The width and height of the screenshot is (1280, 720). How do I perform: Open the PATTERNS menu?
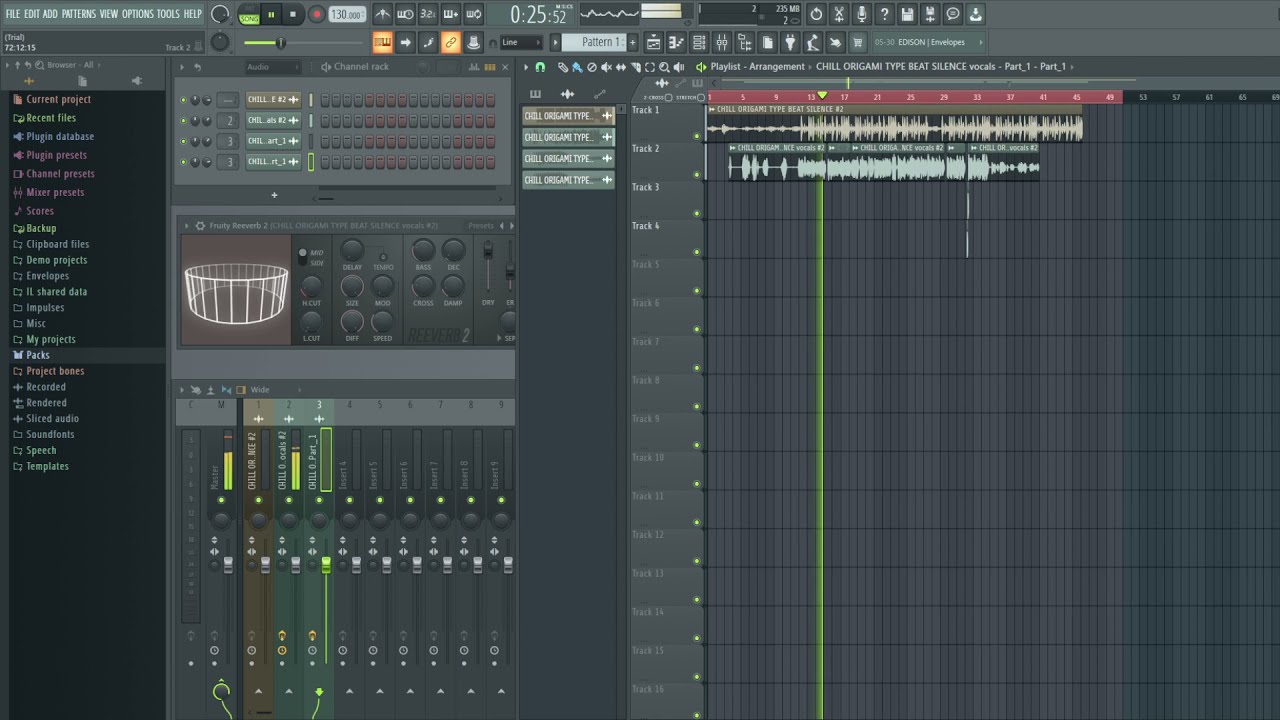click(x=79, y=14)
